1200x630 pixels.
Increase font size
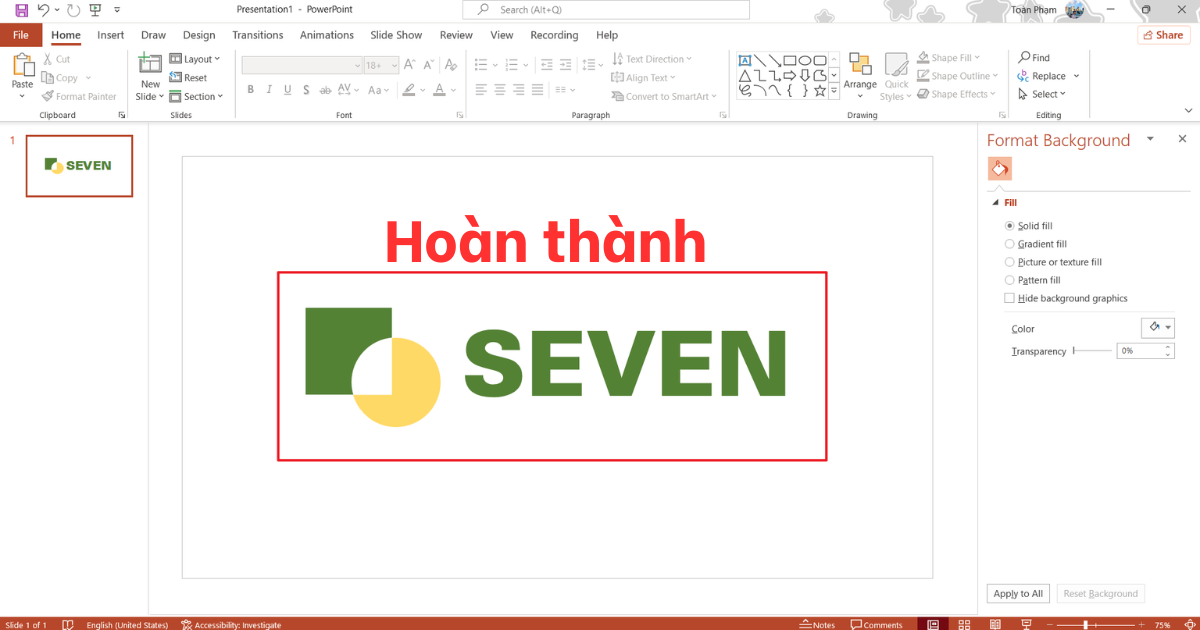410,65
